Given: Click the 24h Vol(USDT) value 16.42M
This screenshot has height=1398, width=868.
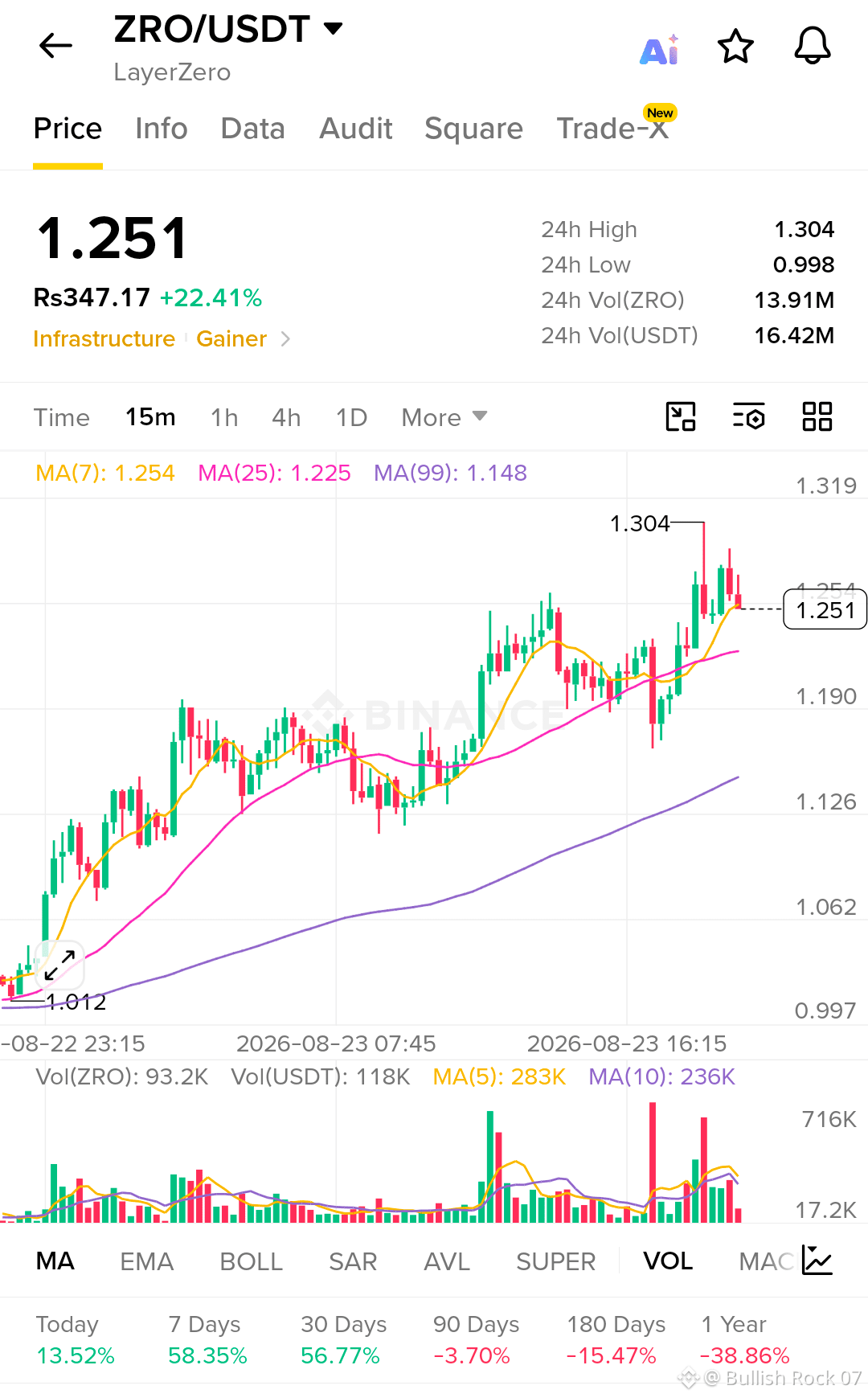Looking at the screenshot, I should point(794,336).
